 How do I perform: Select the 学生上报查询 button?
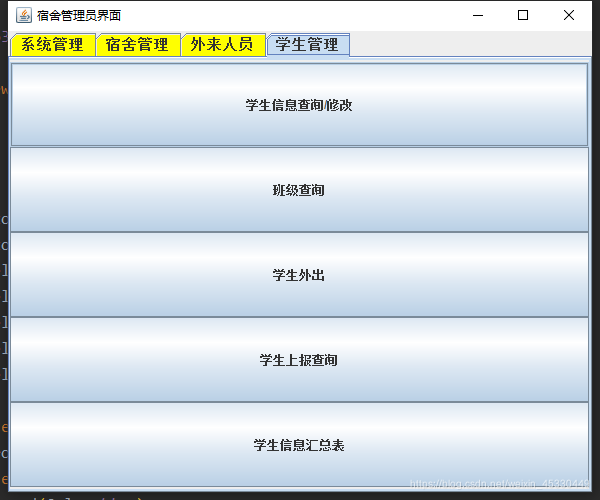tap(299, 360)
